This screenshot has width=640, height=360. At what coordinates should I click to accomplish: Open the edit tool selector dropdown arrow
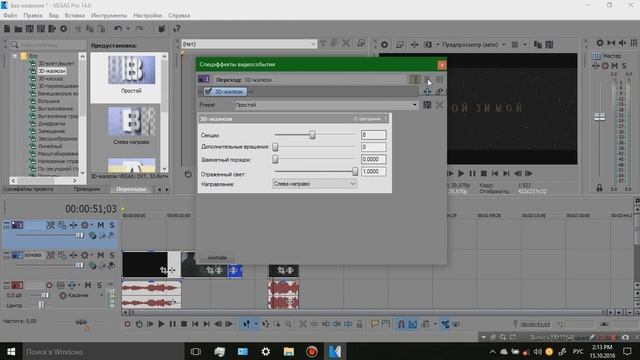click(256, 324)
